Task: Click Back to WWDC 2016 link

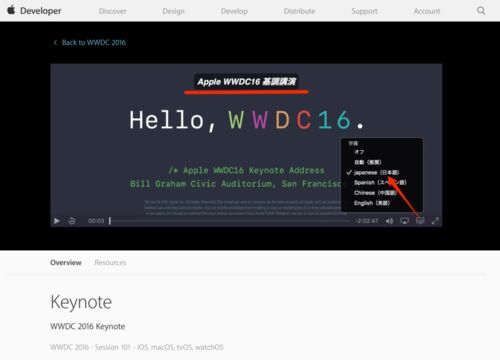Action: pyautogui.click(x=89, y=42)
